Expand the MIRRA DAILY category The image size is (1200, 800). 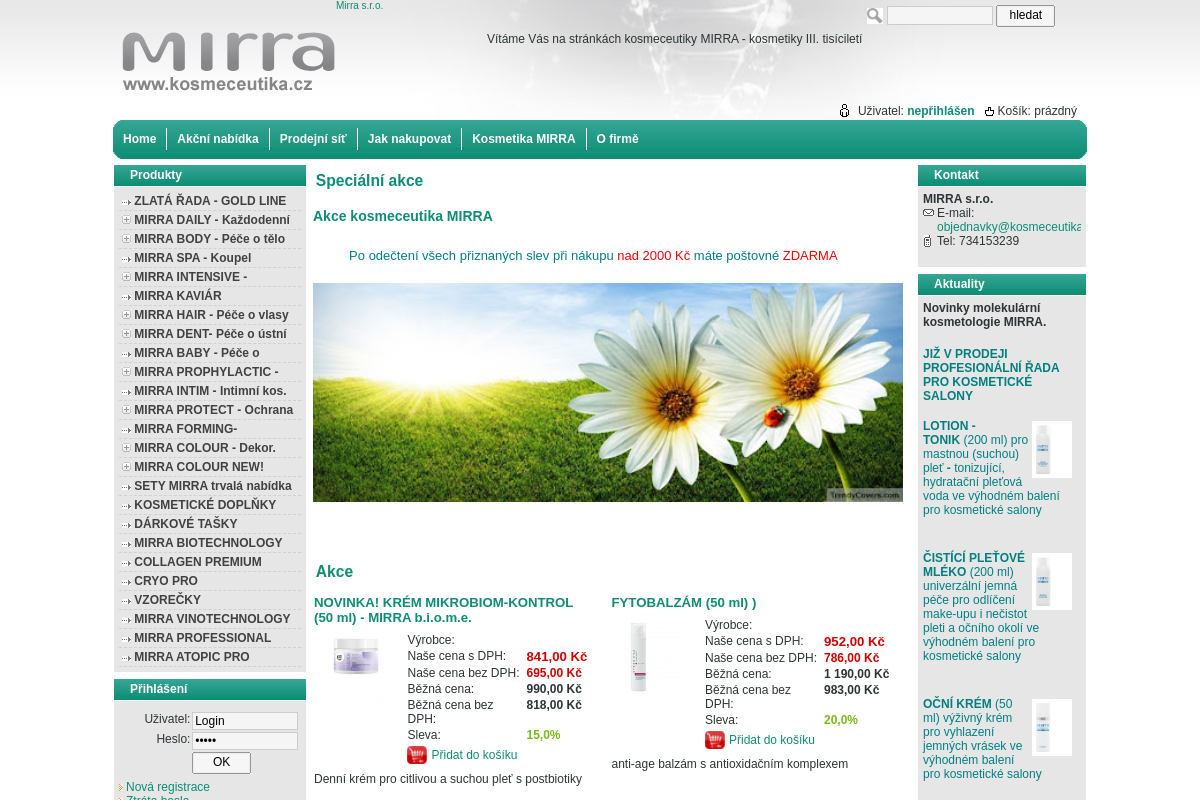[x=126, y=220]
